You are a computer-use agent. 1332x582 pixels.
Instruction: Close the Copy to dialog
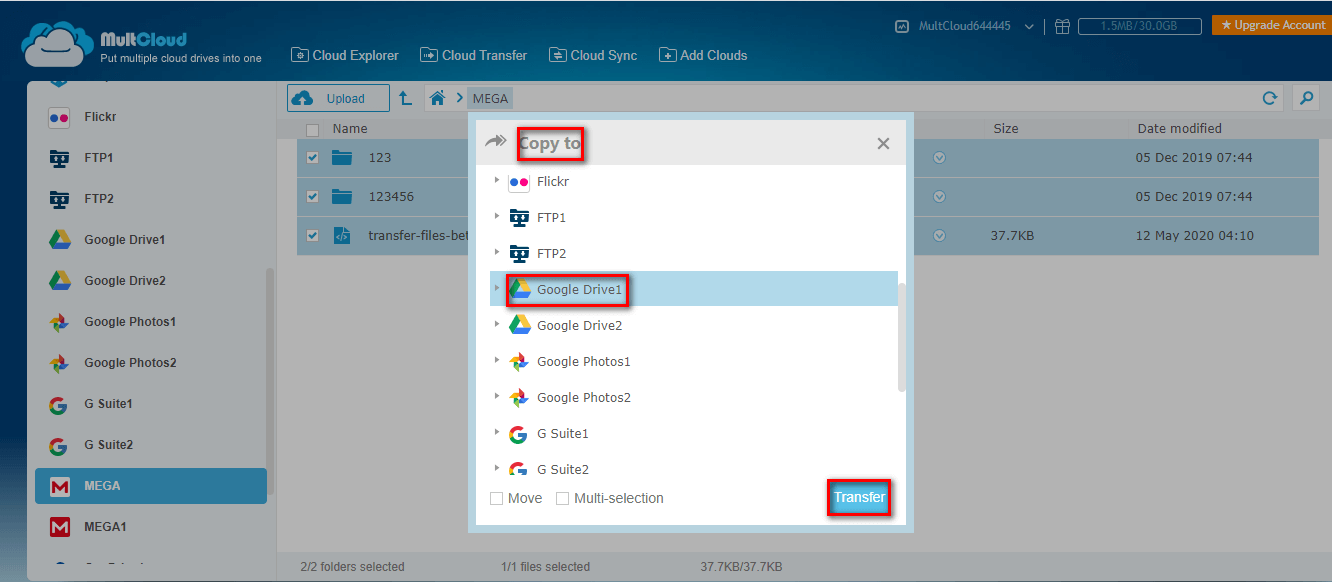883,144
